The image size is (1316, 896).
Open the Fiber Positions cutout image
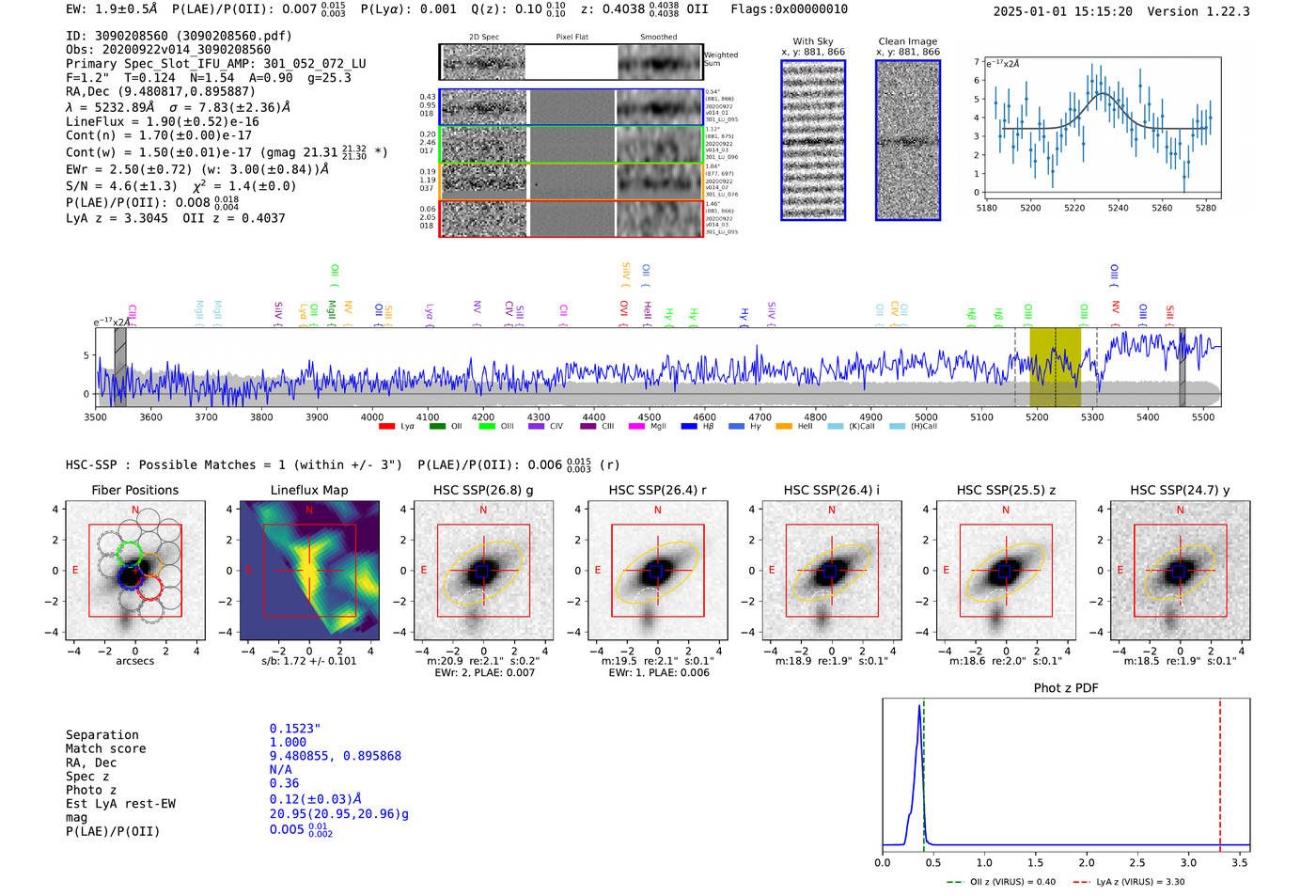pyautogui.click(x=135, y=571)
